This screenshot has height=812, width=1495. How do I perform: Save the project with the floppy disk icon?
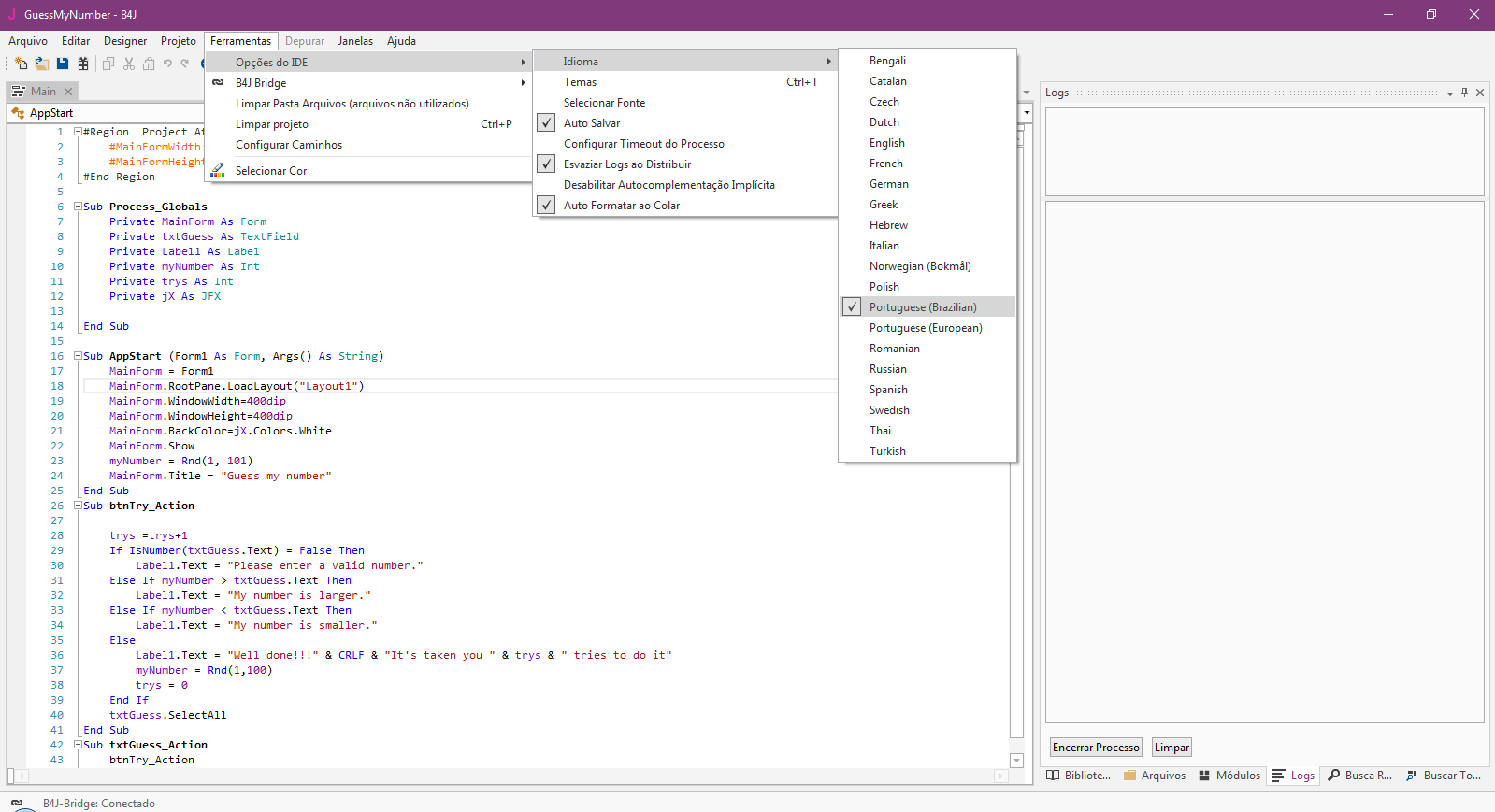tap(63, 64)
